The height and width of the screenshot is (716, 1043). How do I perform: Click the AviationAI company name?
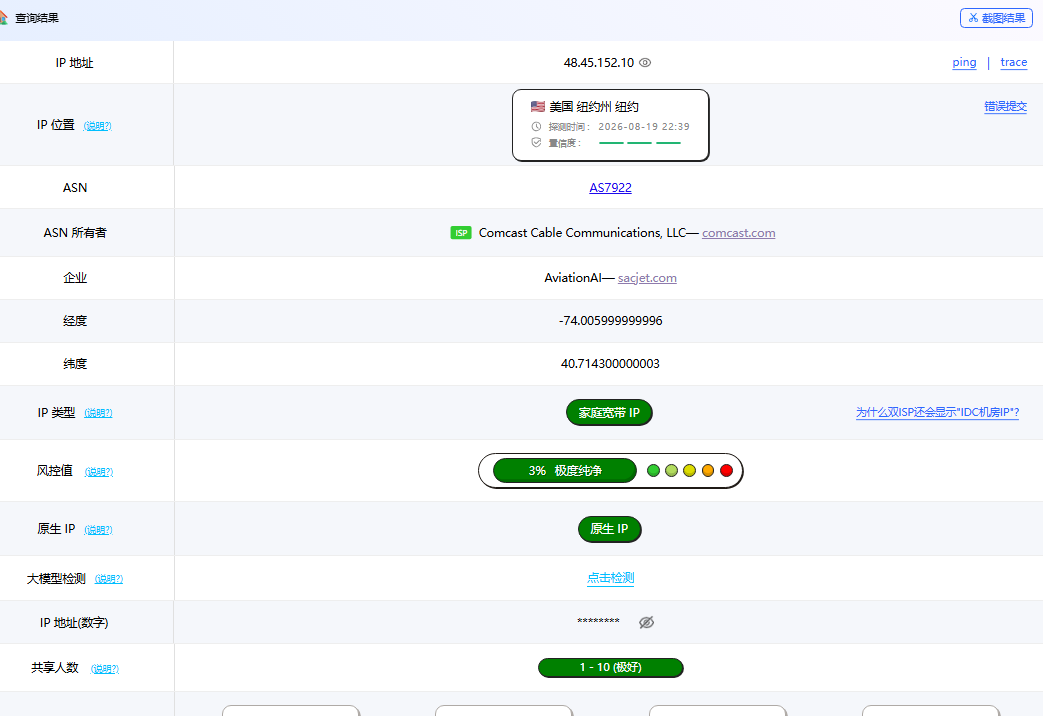pos(573,278)
